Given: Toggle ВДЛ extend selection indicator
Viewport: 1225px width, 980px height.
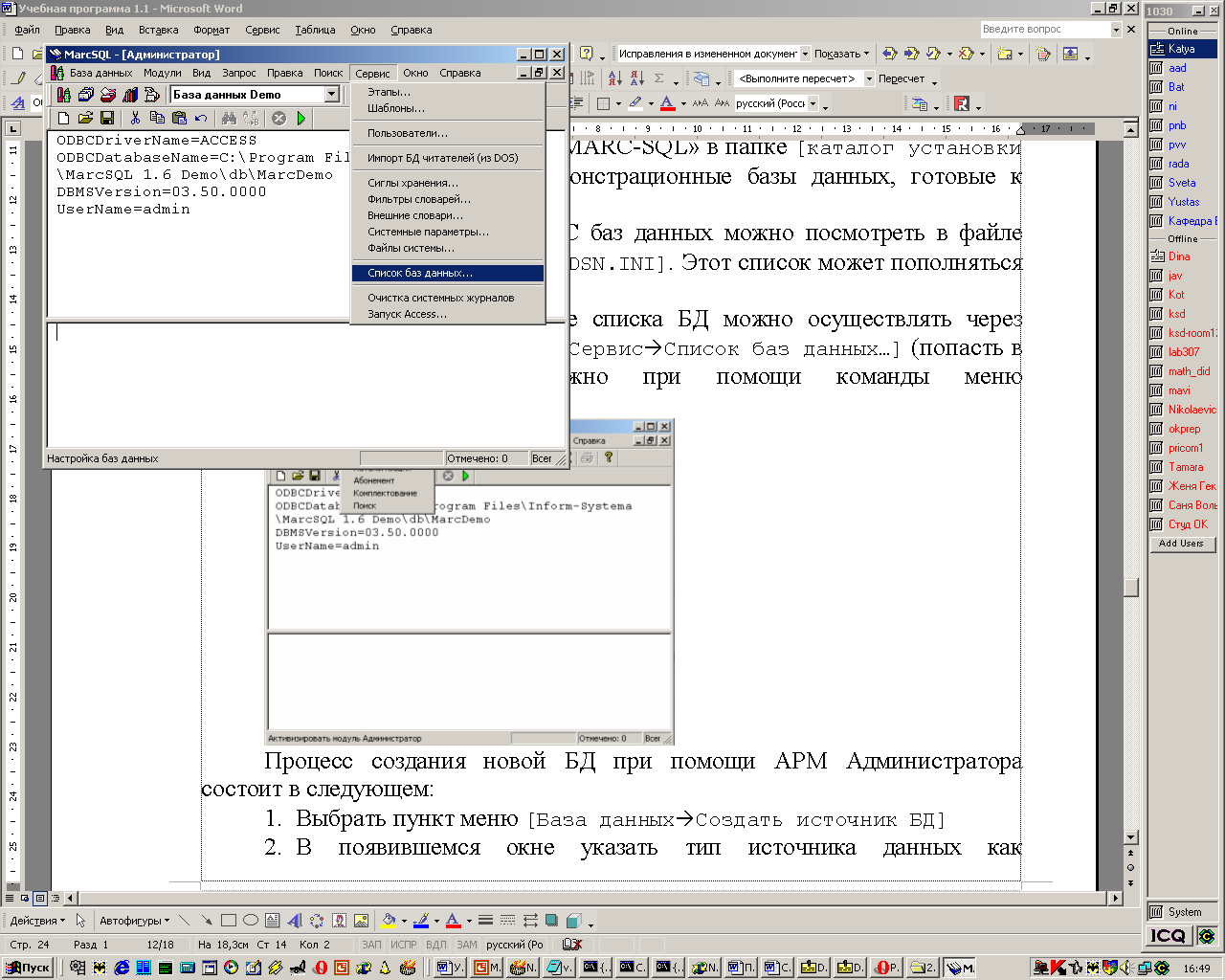Looking at the screenshot, I should click(436, 945).
